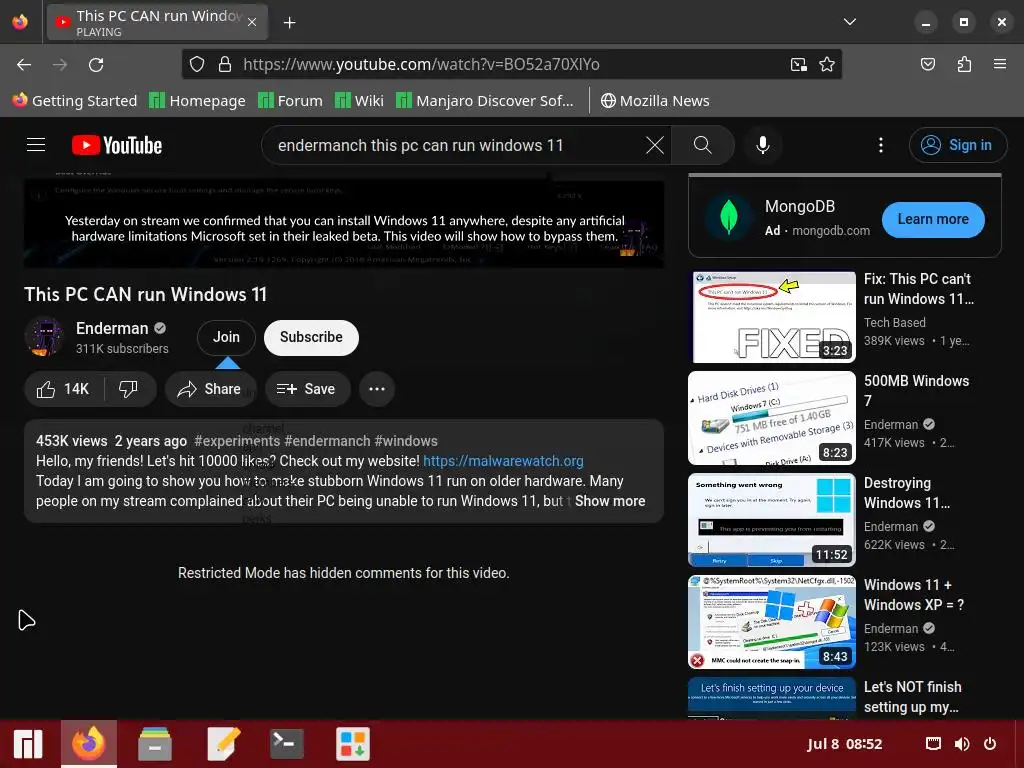
Task: Open the site security padlock info
Action: [225, 65]
